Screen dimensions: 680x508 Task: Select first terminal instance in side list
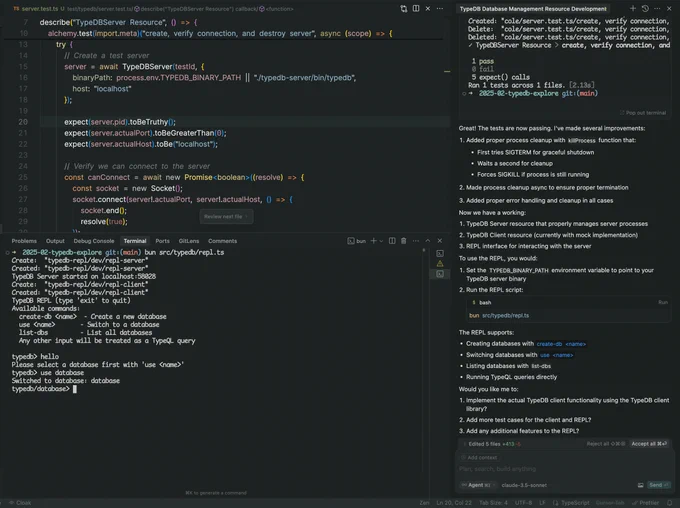tap(440, 253)
